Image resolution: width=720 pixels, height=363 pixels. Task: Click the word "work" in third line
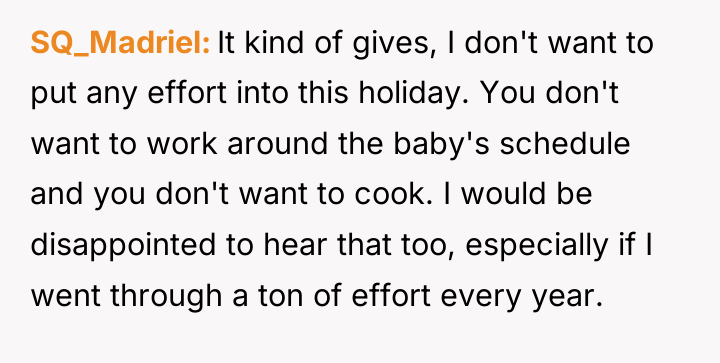coord(182,143)
